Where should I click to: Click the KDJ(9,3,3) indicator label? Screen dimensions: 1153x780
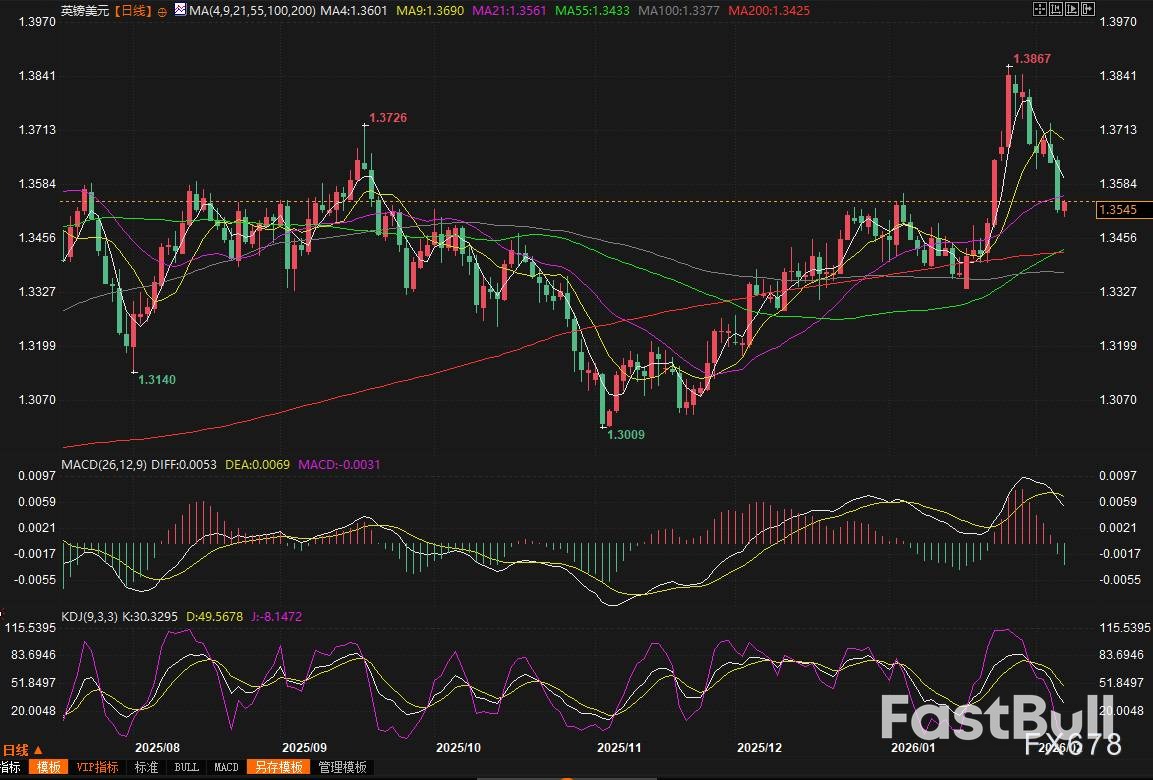point(91,617)
